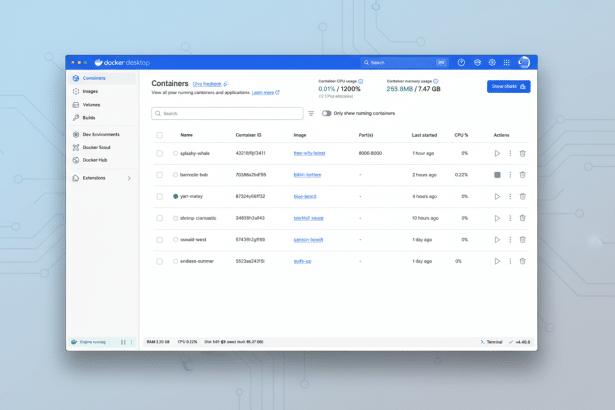Open Images in the sidebar

[x=102, y=91]
